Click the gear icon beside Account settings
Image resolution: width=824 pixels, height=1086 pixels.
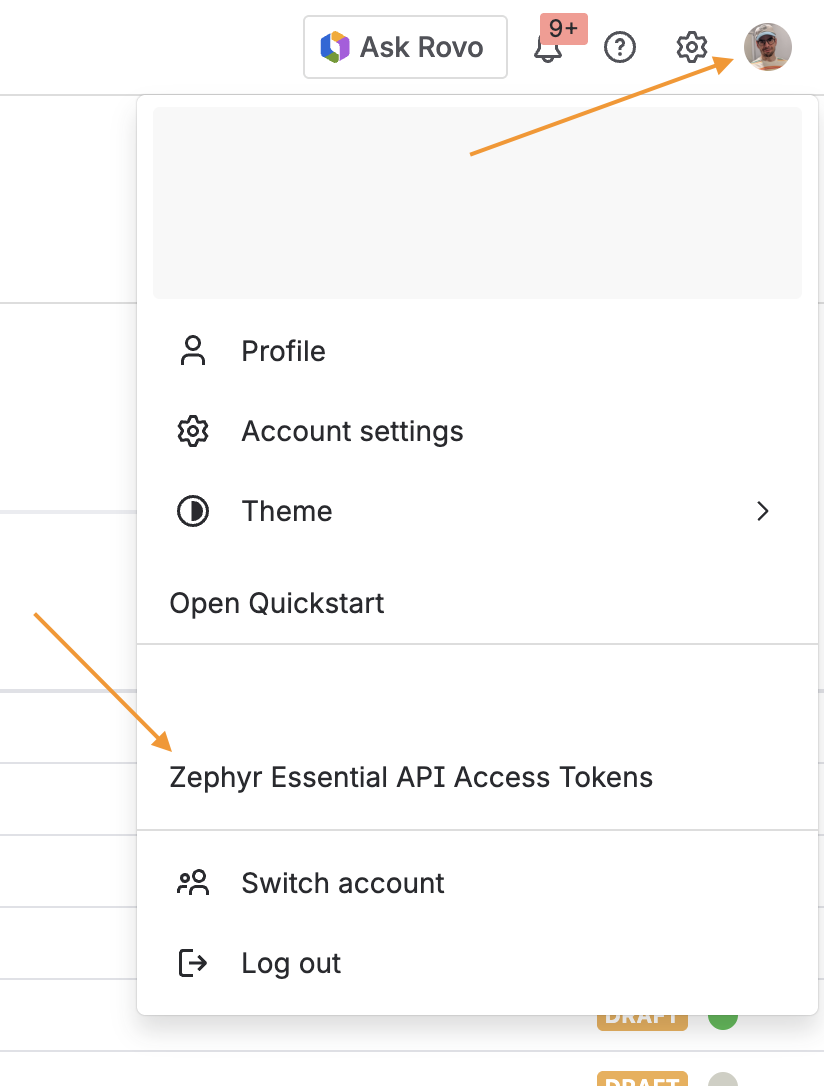click(192, 431)
